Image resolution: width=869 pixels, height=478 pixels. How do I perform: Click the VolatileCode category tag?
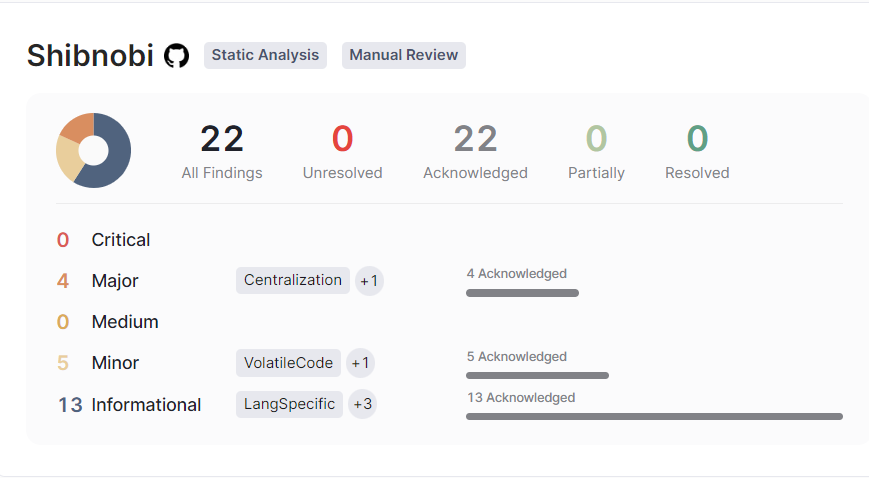(x=288, y=363)
